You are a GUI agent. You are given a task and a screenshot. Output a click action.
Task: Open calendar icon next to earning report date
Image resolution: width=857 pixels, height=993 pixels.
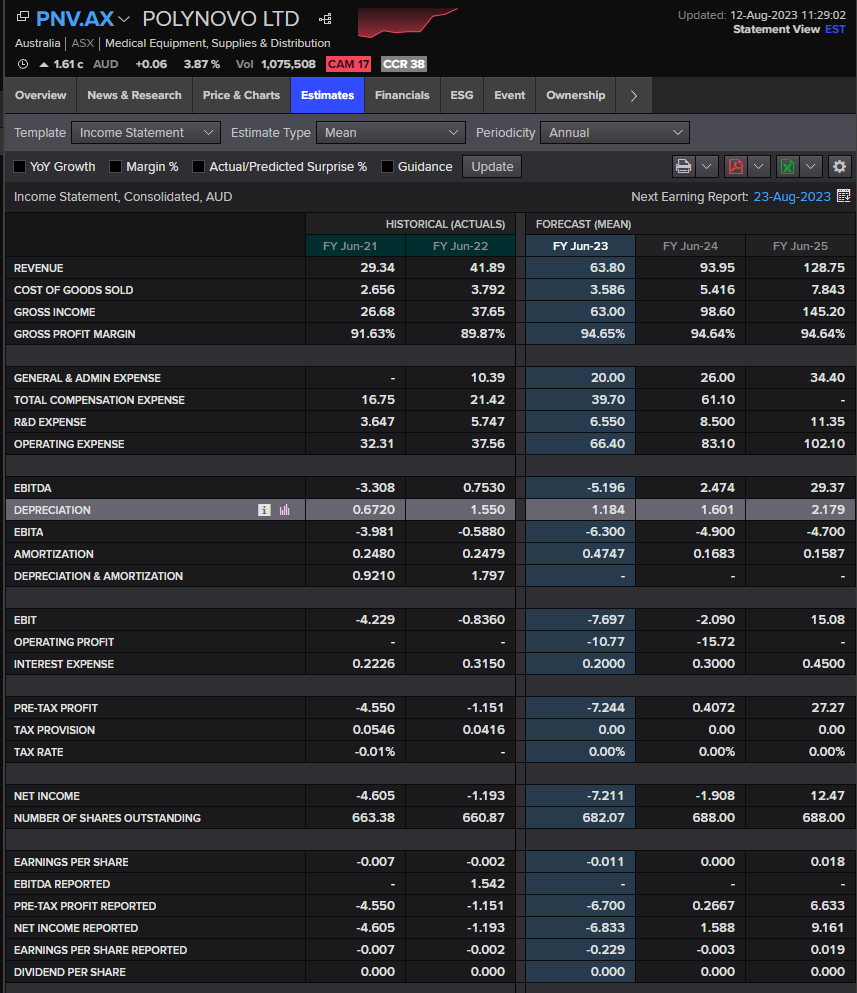[x=843, y=196]
